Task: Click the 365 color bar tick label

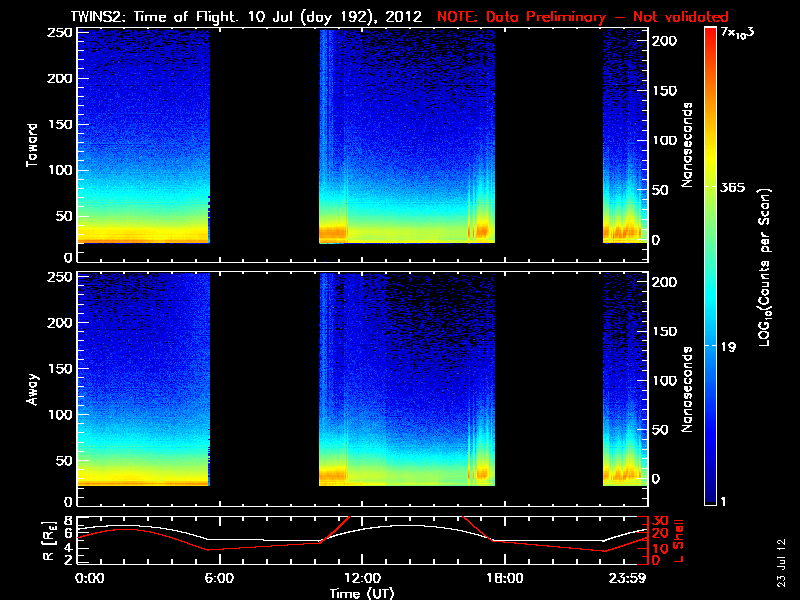Action: (x=732, y=188)
